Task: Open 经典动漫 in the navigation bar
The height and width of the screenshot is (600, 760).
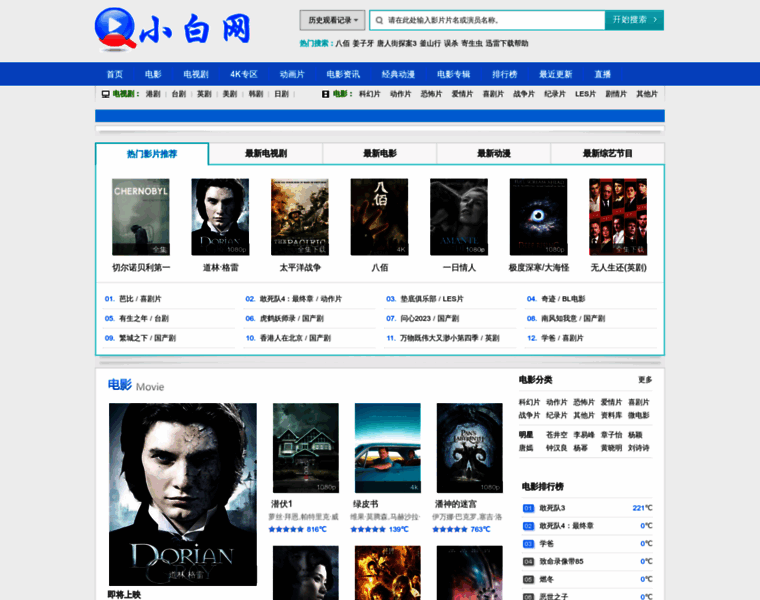Action: click(398, 74)
